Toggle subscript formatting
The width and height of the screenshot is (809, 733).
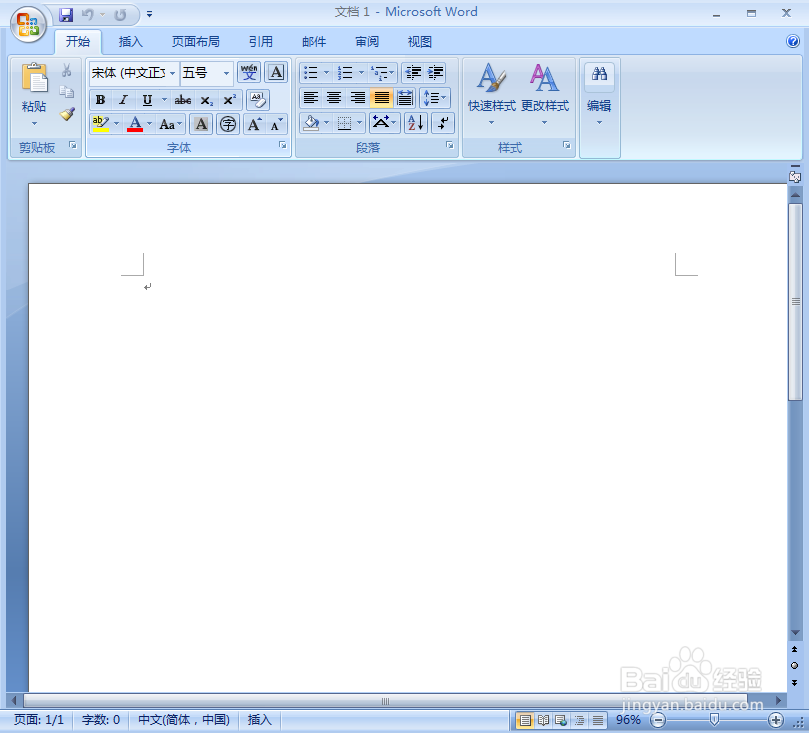(206, 100)
